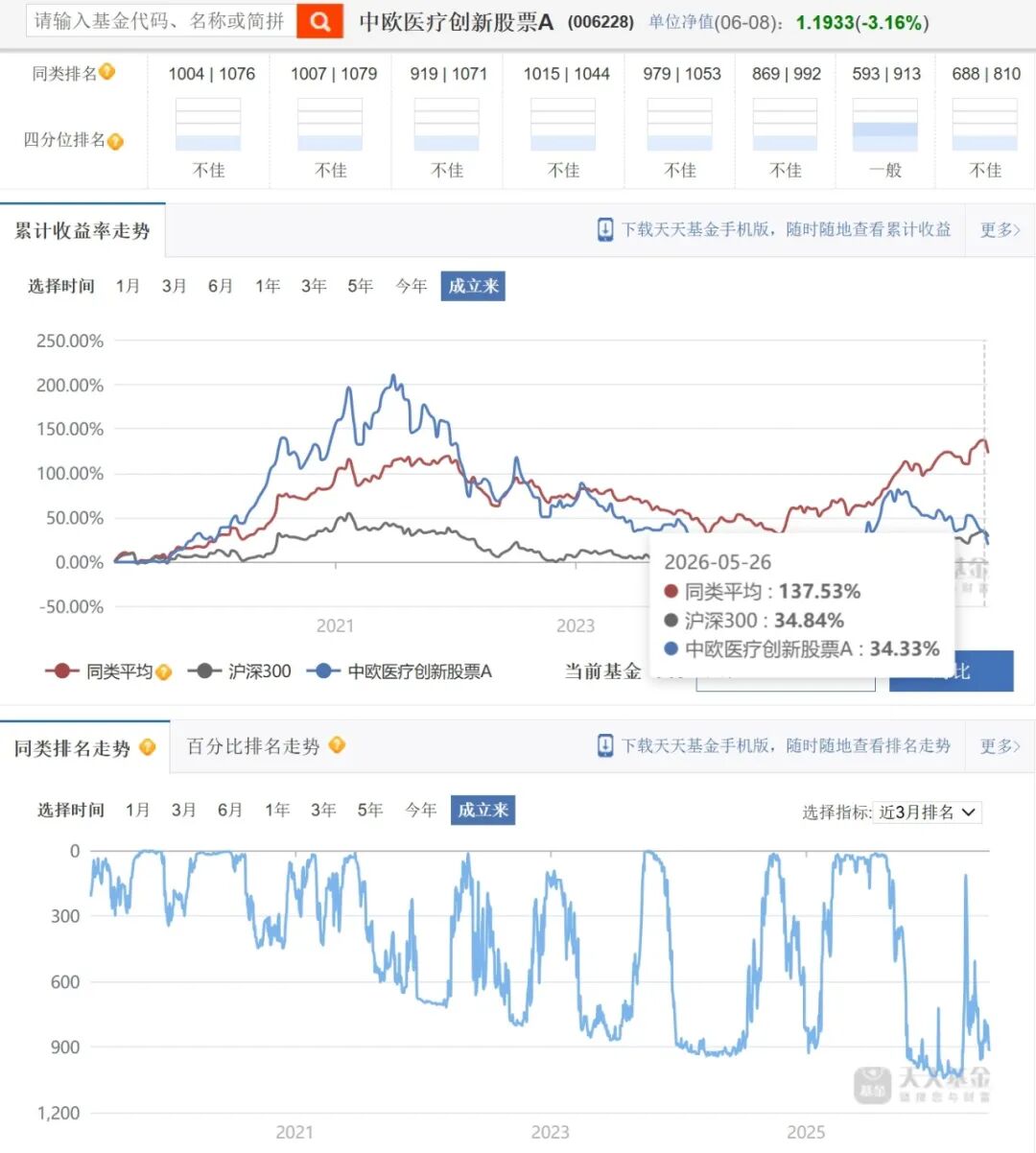Choose 3年 range for ranking trend chart
The width and height of the screenshot is (1036, 1153).
(323, 810)
